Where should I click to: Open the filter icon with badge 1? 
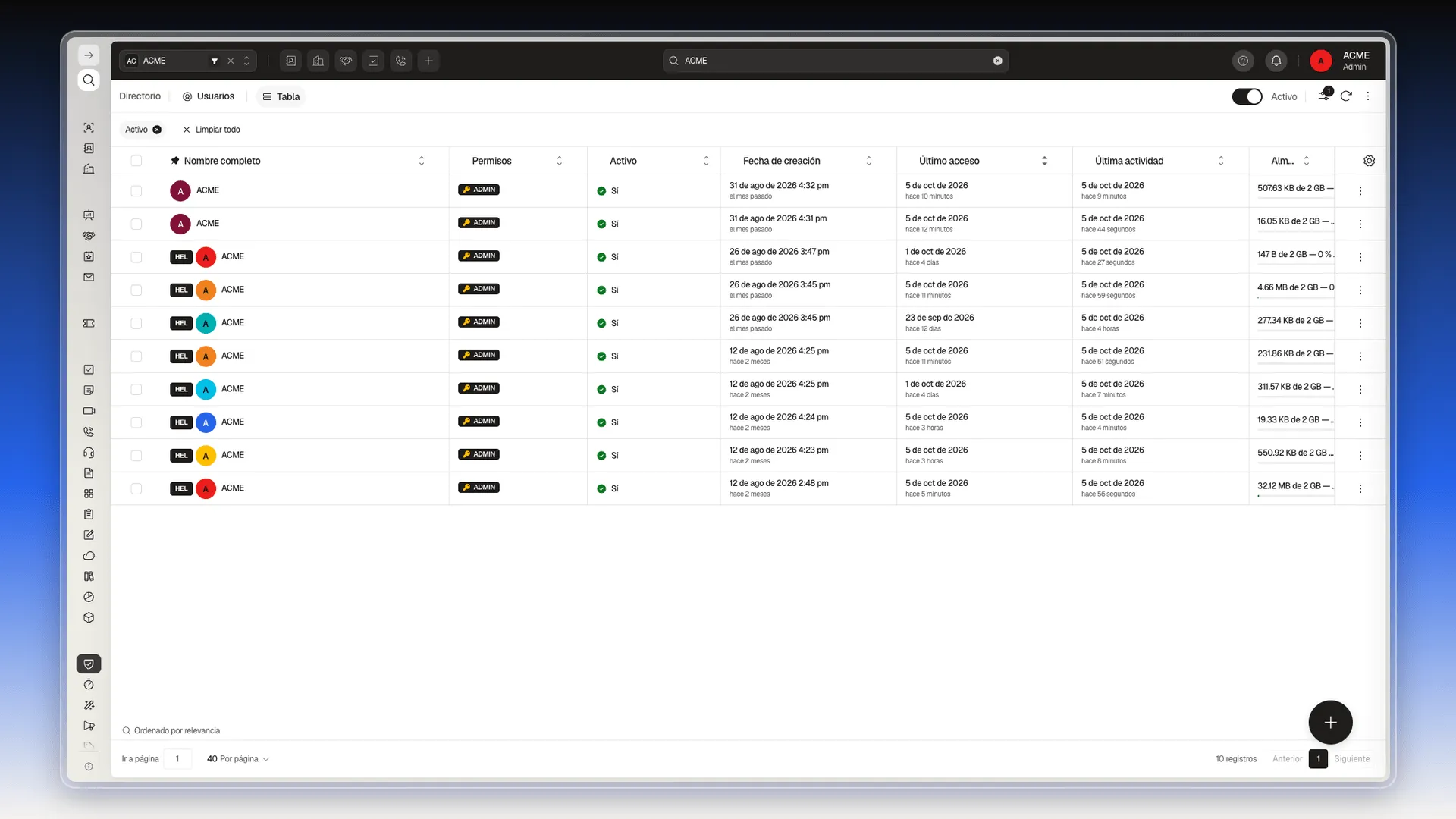pos(1324,96)
